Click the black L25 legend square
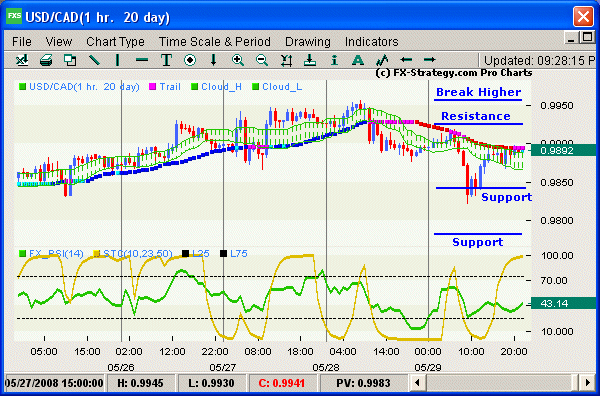Screen dimensions: 600x396 186,253
